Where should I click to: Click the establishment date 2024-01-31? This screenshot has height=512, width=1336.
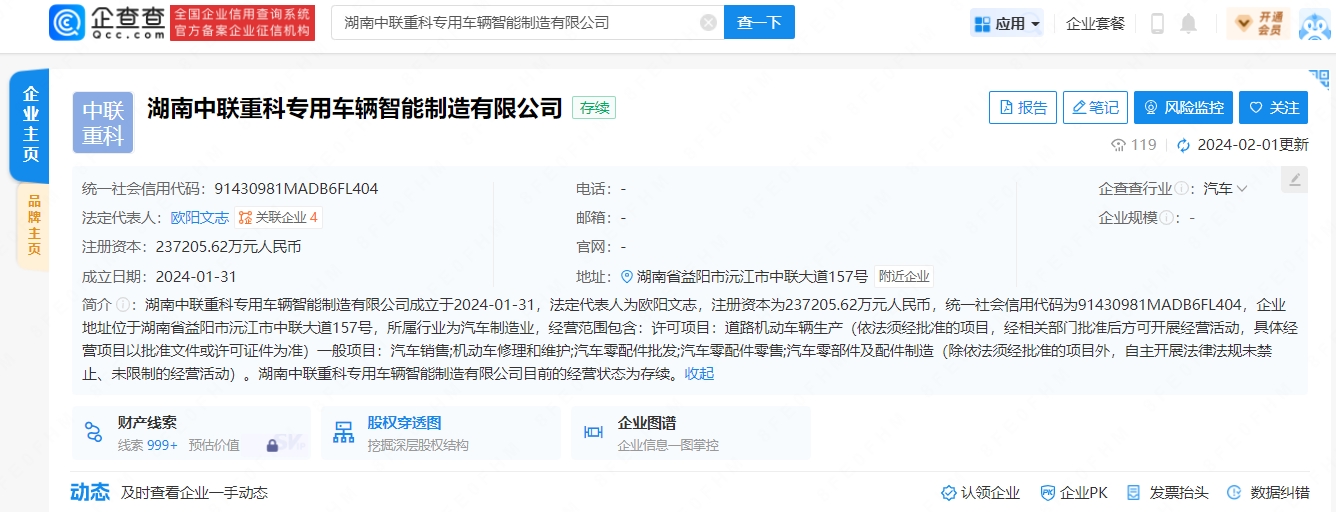(x=197, y=276)
